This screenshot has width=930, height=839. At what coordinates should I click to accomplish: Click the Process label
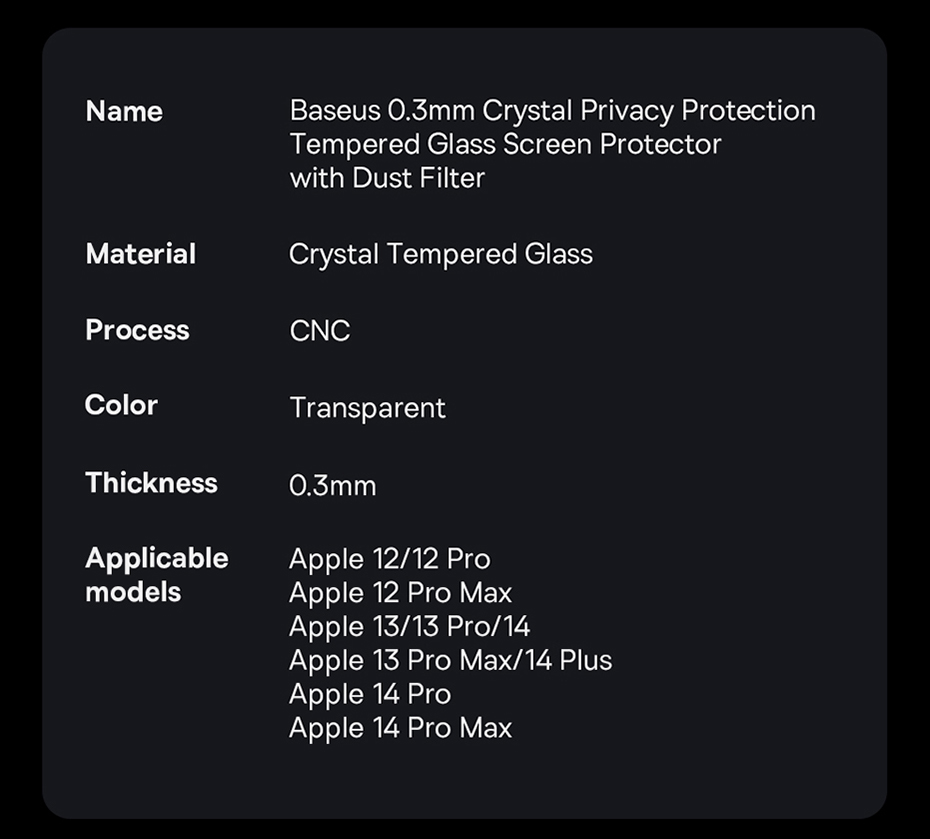(x=137, y=330)
